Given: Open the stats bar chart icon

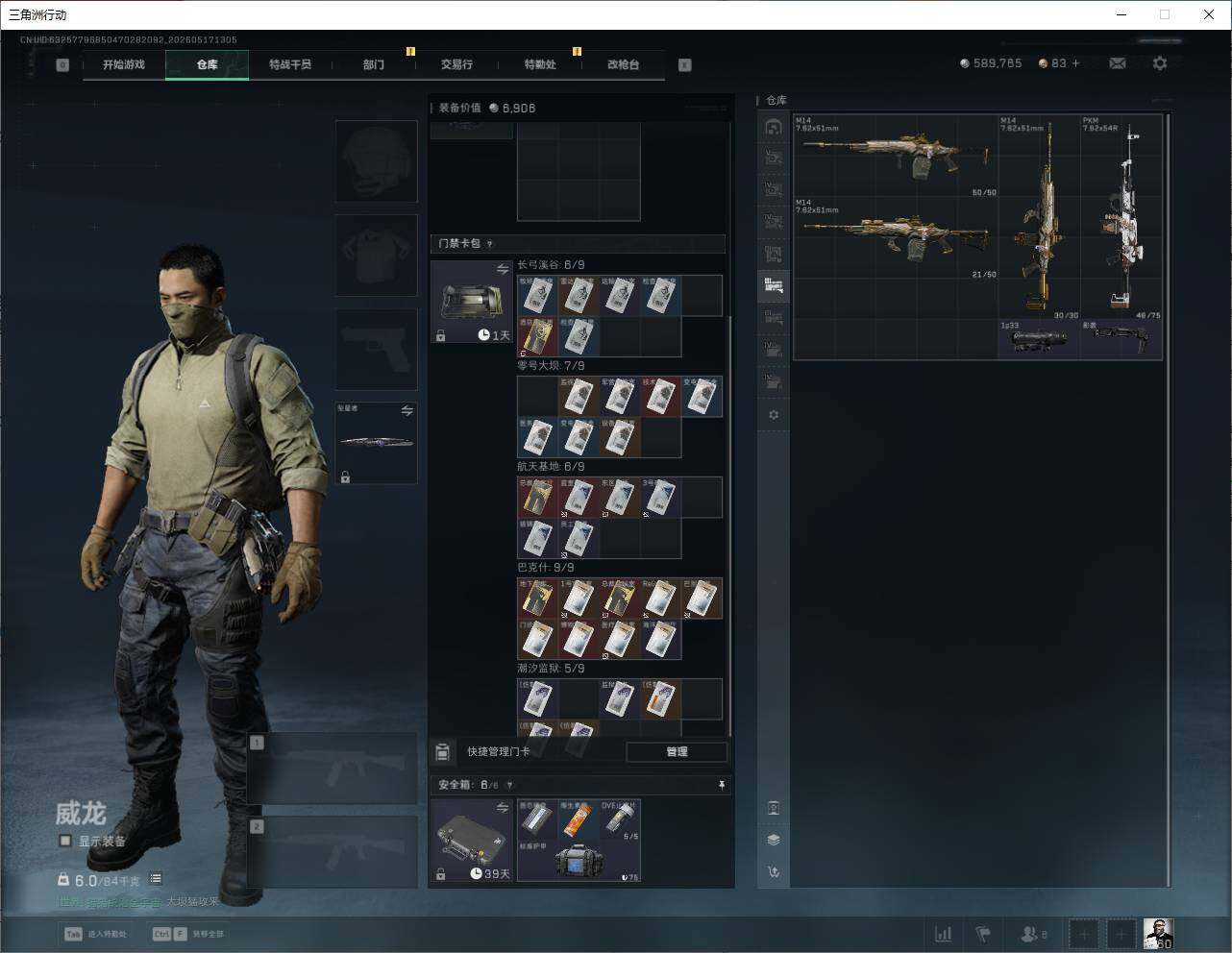Looking at the screenshot, I should click(944, 933).
